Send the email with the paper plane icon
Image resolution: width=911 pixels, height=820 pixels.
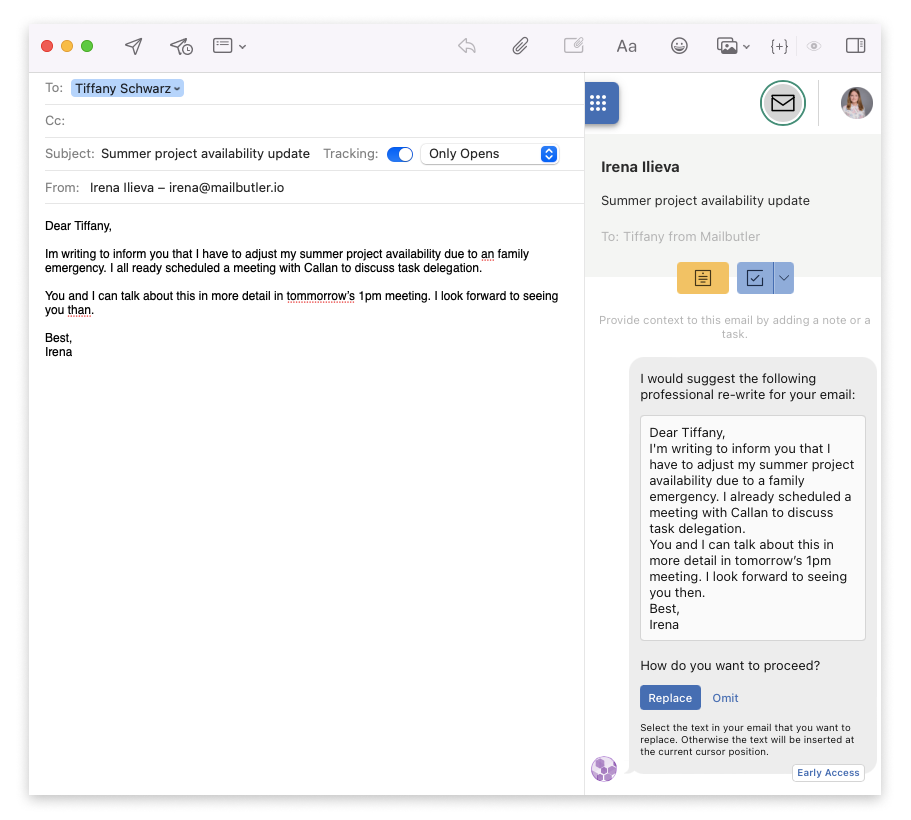click(134, 46)
